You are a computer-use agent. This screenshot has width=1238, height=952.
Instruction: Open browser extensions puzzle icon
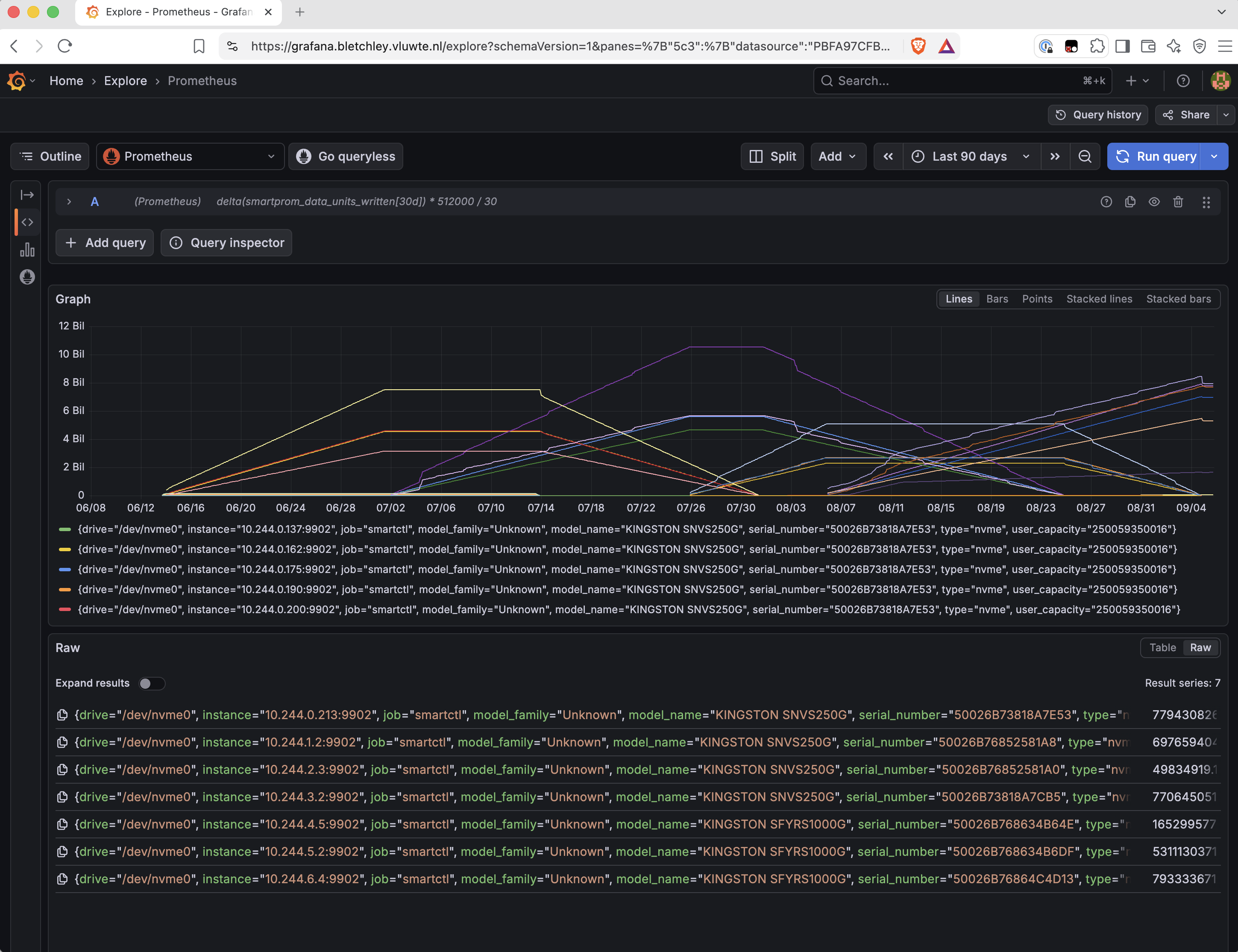1097,46
